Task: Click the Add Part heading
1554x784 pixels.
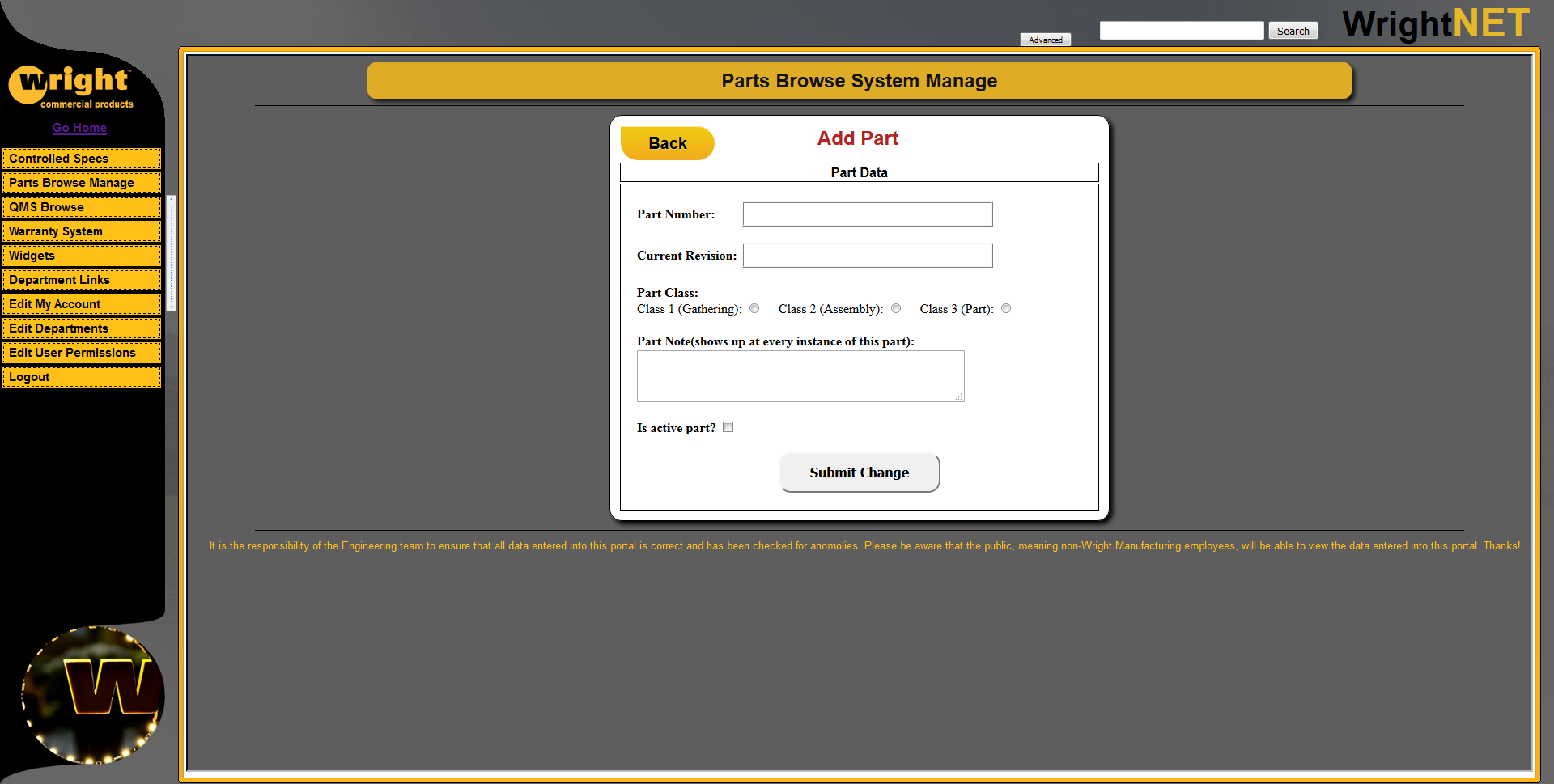Action: click(858, 138)
